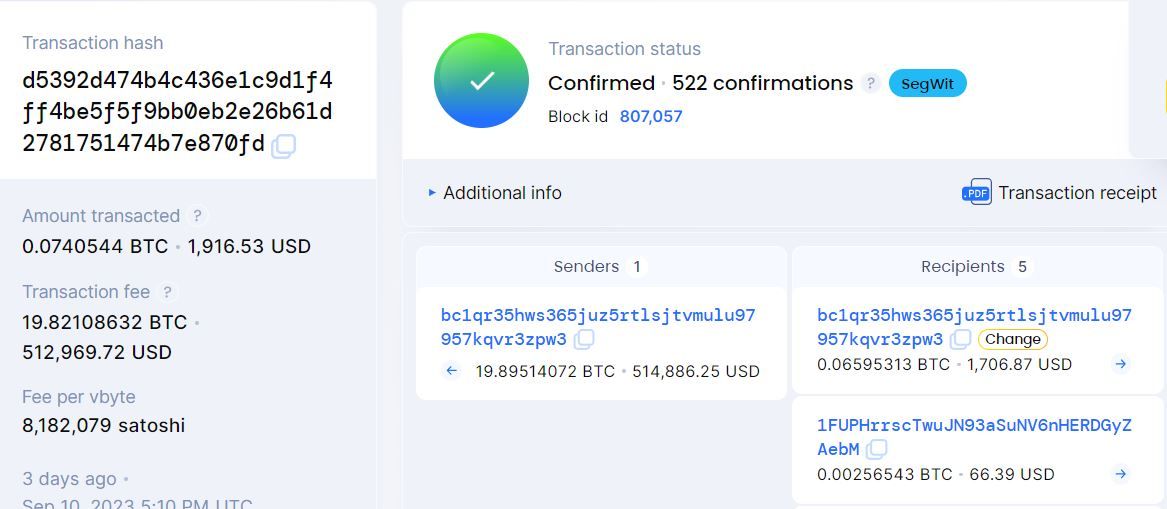
Task: Open the help icon beside Amount transacted
Action: point(198,216)
